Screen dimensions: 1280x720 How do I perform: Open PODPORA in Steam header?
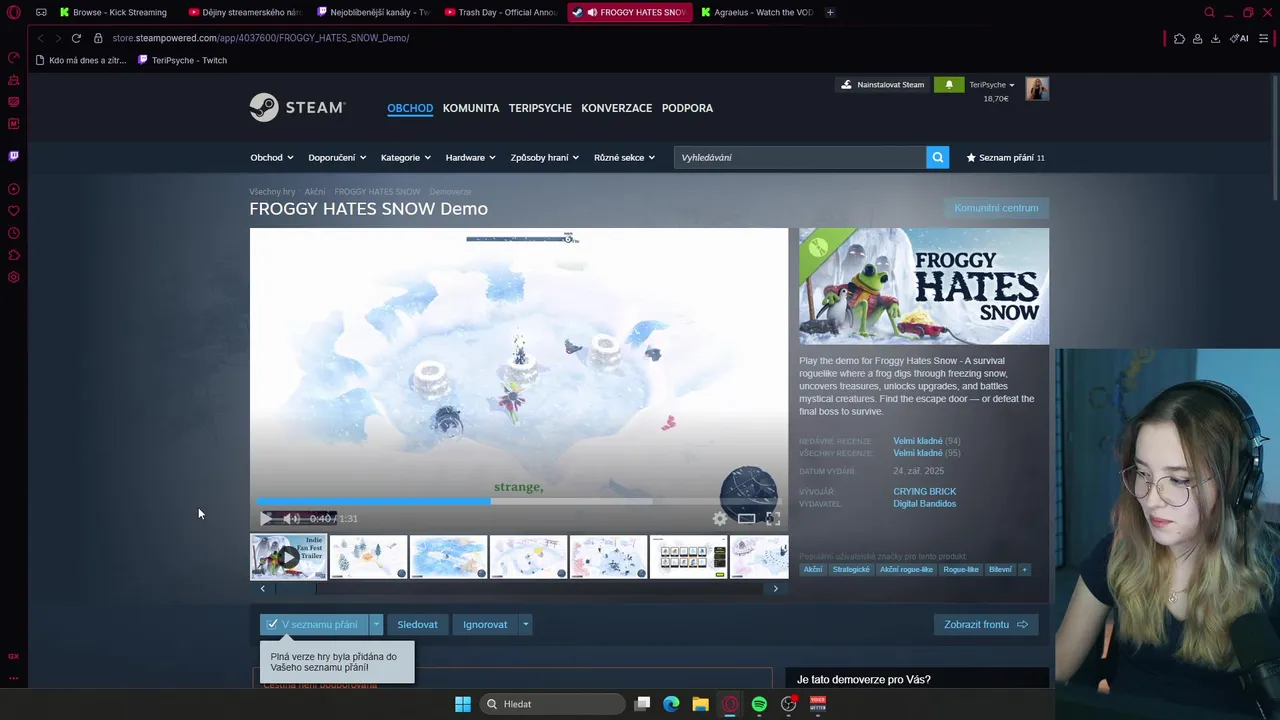pyautogui.click(x=687, y=108)
